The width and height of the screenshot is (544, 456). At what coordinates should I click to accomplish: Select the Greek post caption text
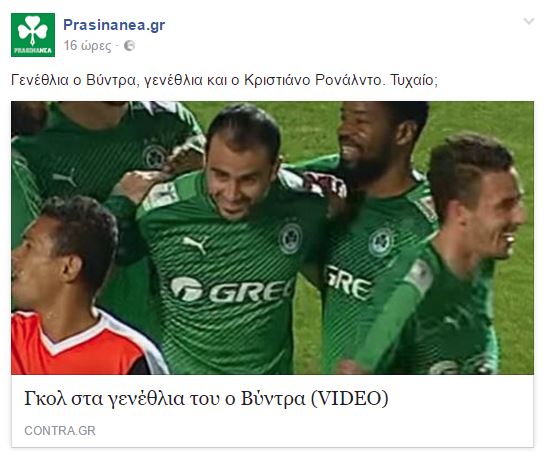coord(224,80)
